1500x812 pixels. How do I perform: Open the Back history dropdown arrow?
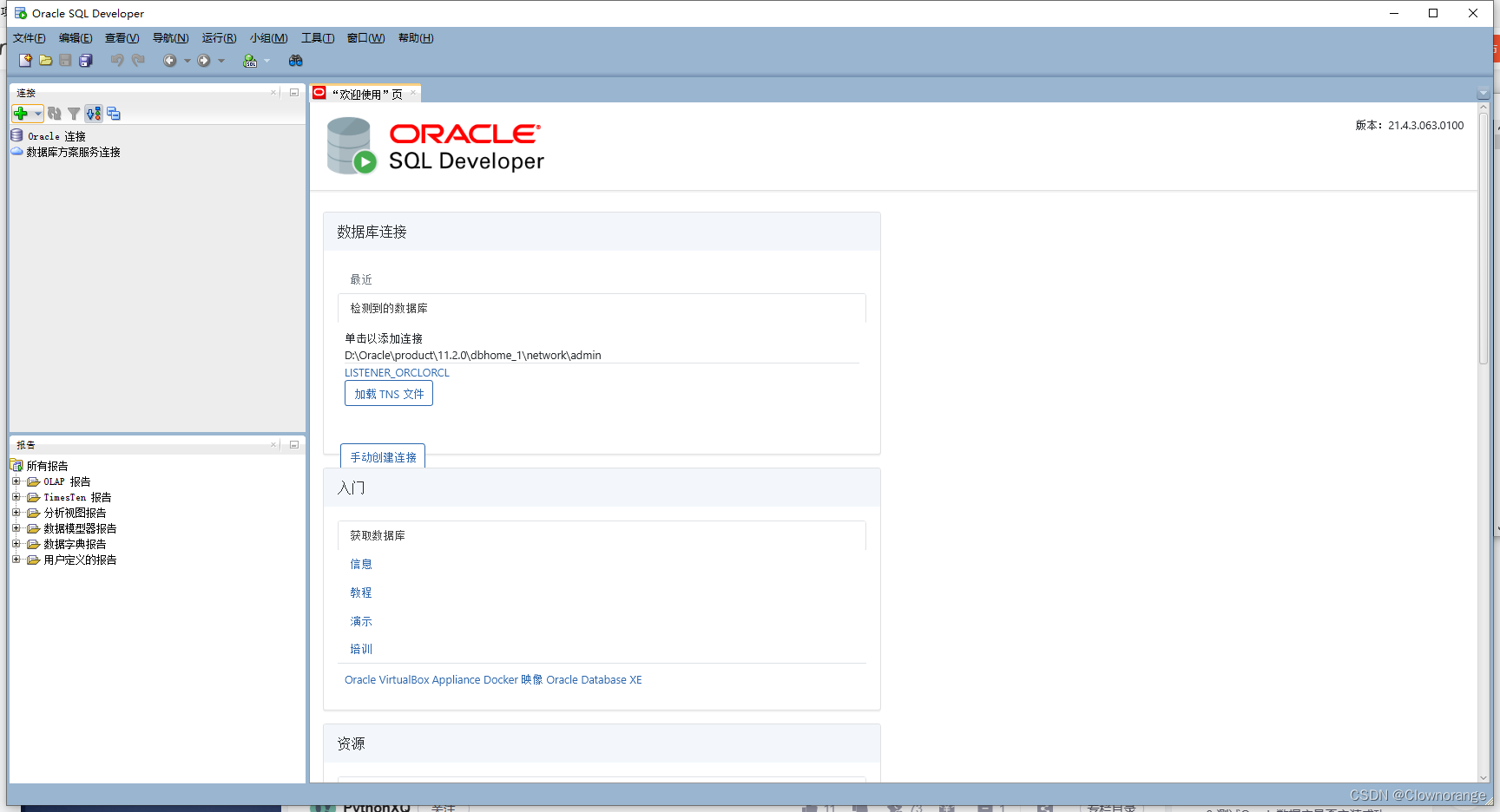pyautogui.click(x=187, y=61)
